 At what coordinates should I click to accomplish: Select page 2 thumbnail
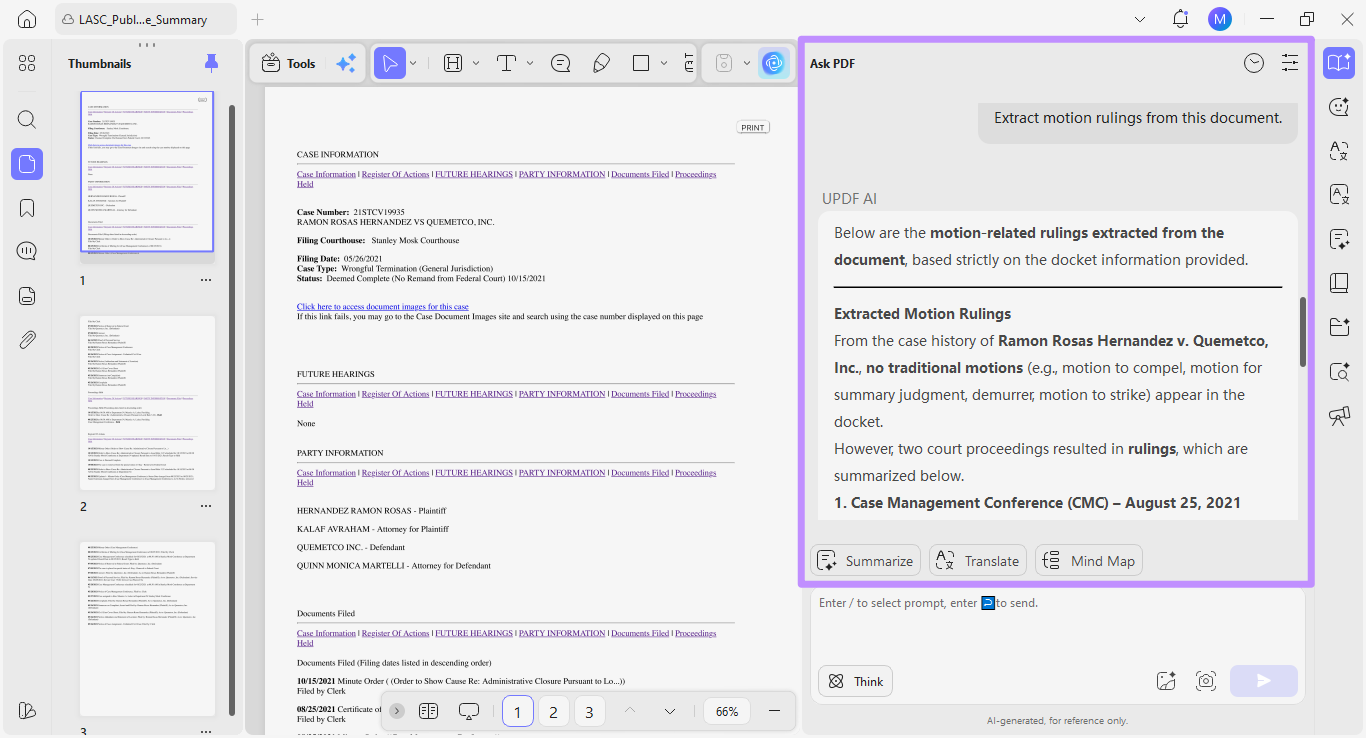148,403
